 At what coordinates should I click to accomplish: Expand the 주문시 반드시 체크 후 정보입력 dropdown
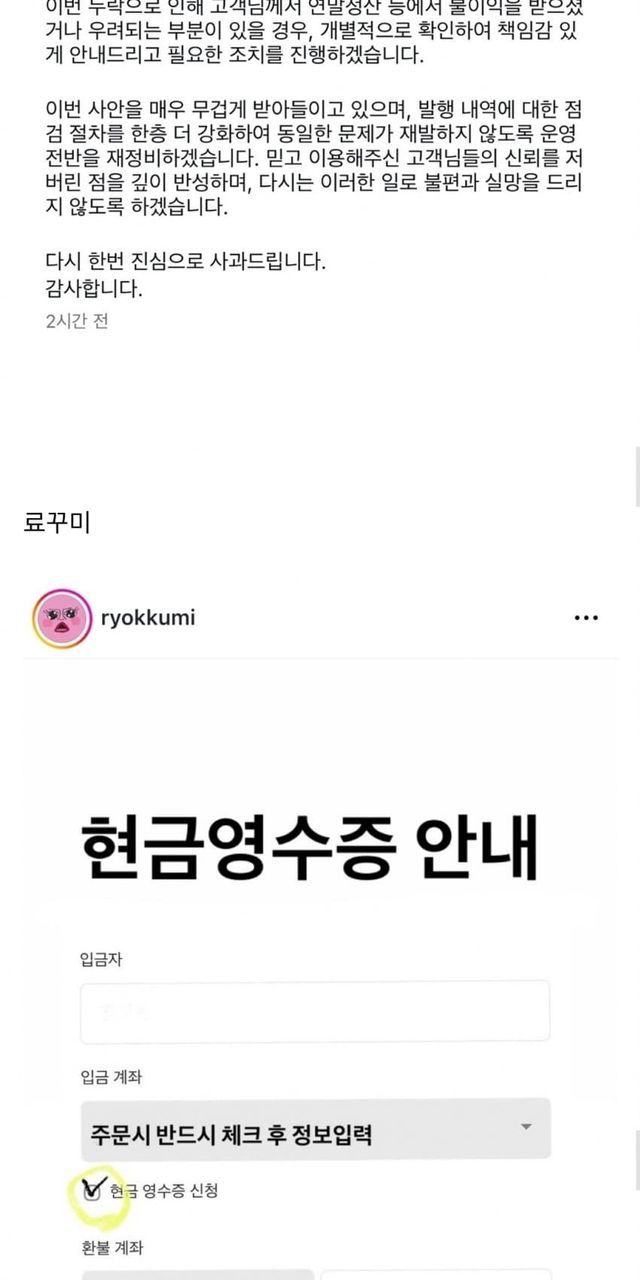click(315, 1129)
